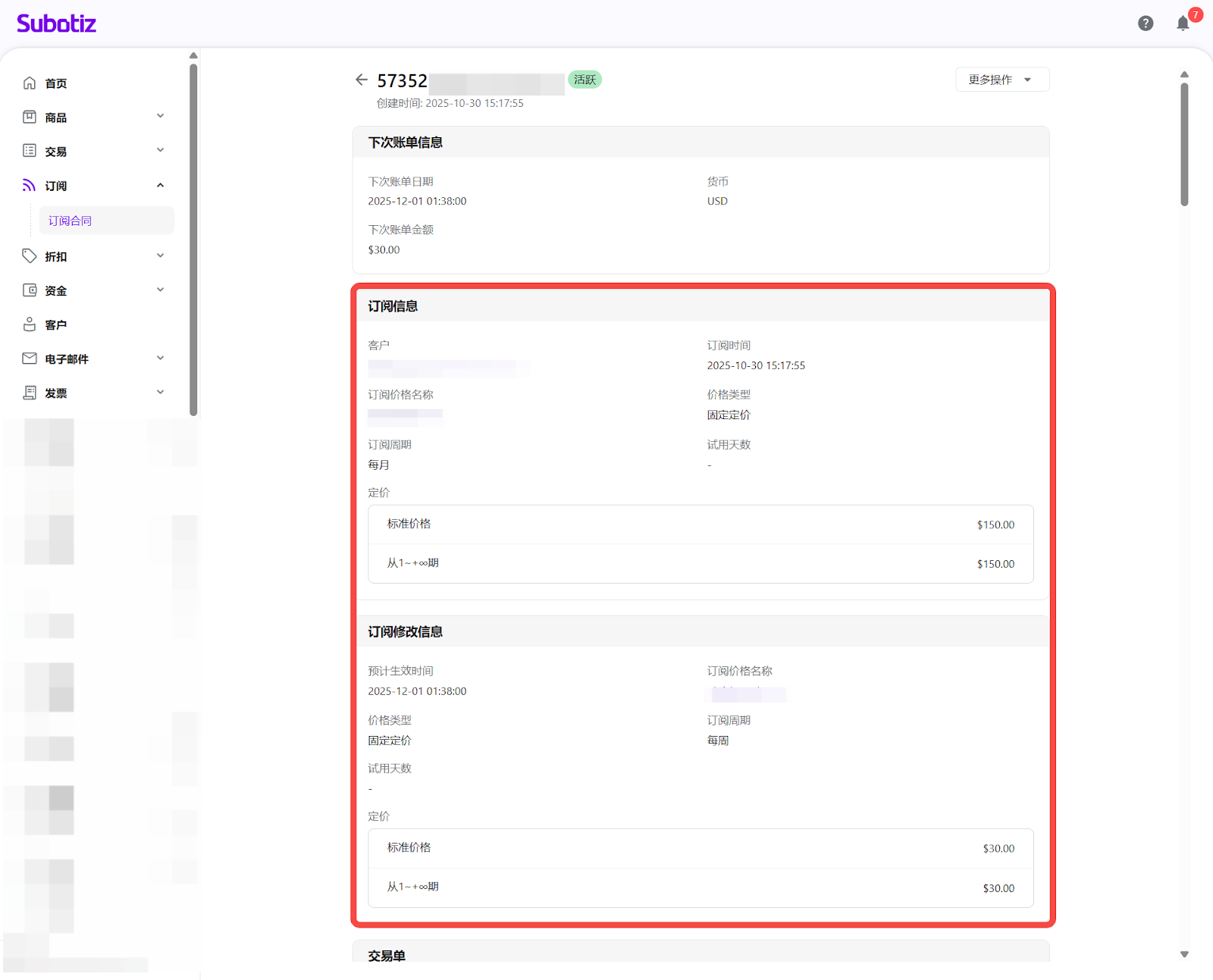Click the 客户 person icon
This screenshot has width=1213, height=980.
[30, 324]
